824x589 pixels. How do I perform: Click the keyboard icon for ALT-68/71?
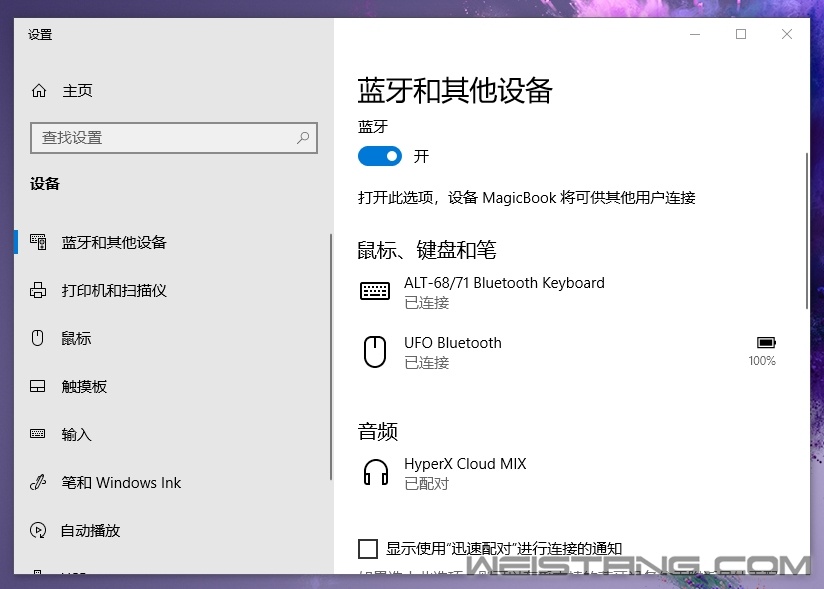click(x=375, y=291)
